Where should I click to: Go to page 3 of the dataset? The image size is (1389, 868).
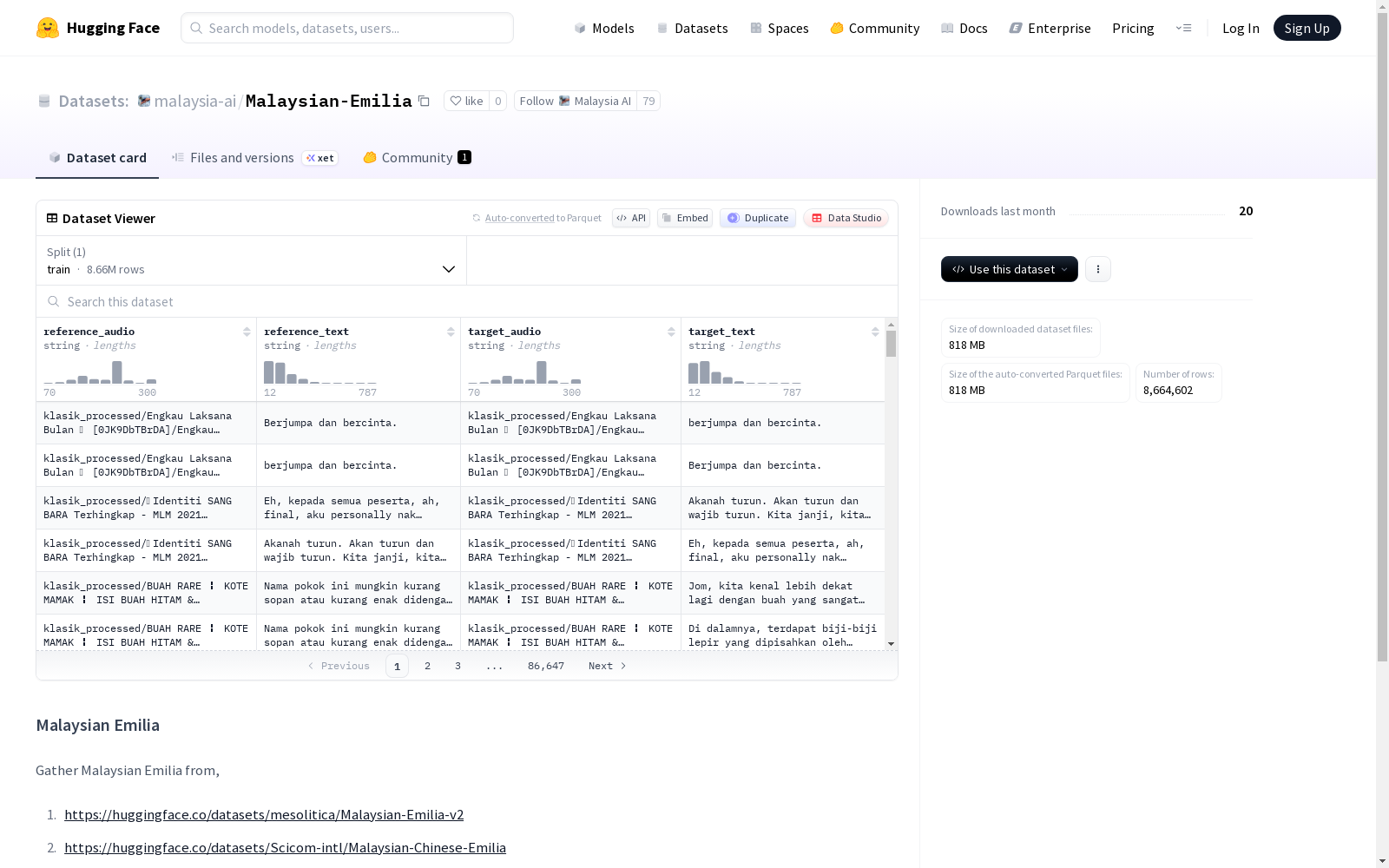[458, 666]
